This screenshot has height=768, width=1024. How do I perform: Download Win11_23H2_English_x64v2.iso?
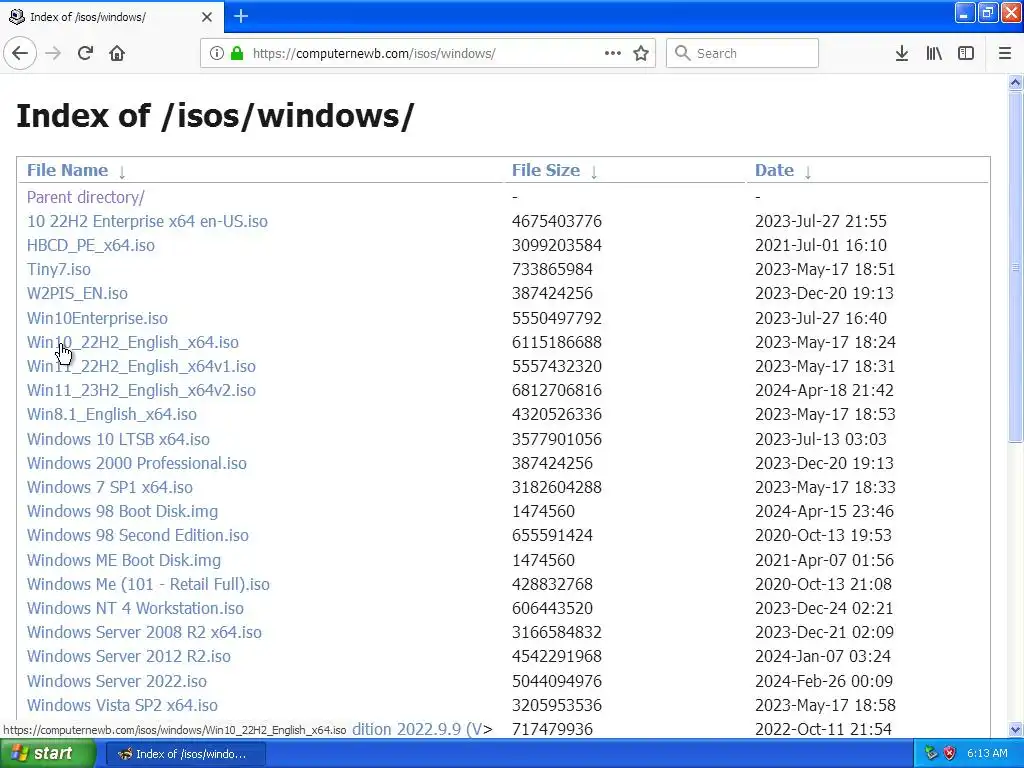coord(141,391)
